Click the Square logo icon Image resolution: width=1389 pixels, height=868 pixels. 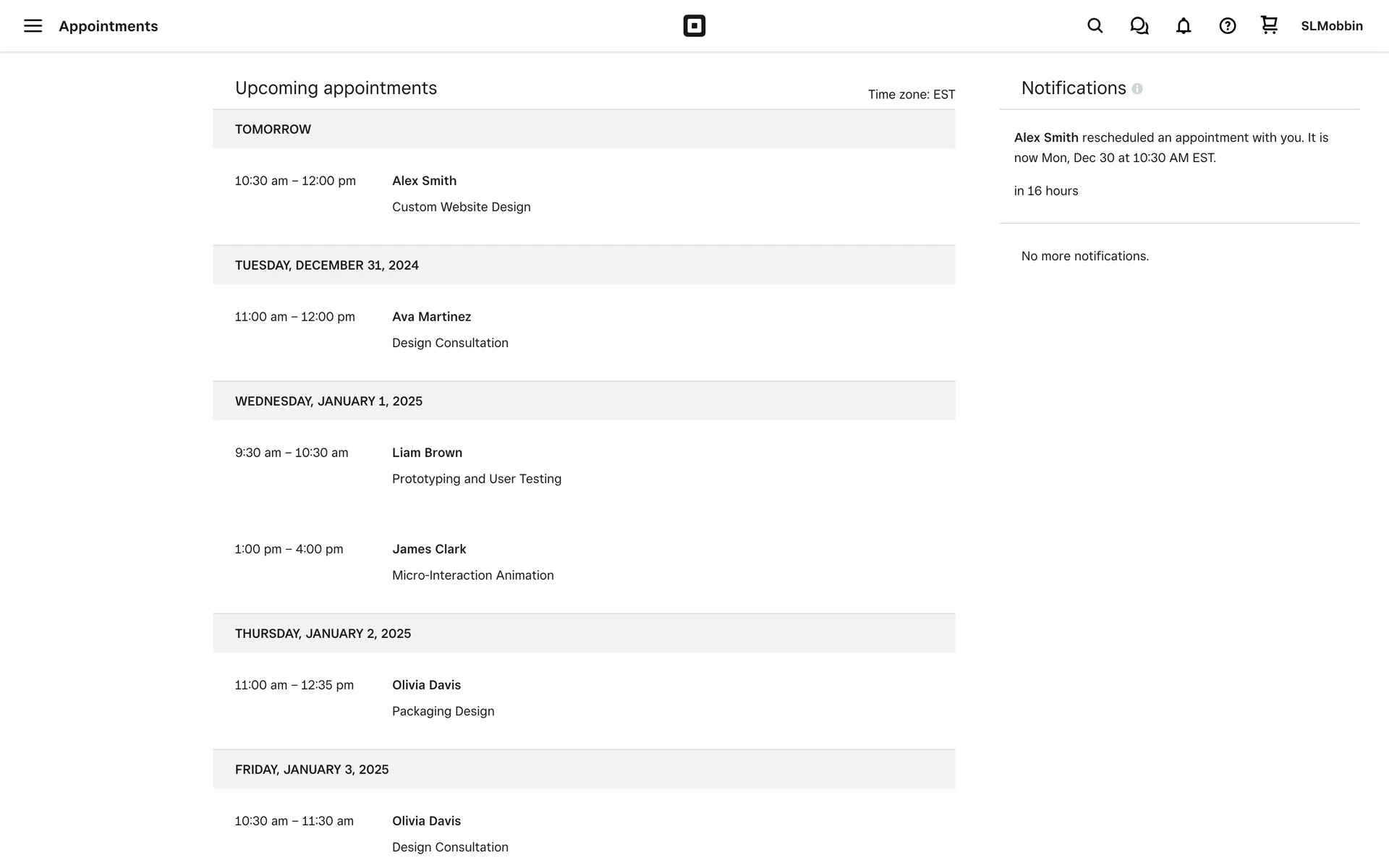coord(694,26)
